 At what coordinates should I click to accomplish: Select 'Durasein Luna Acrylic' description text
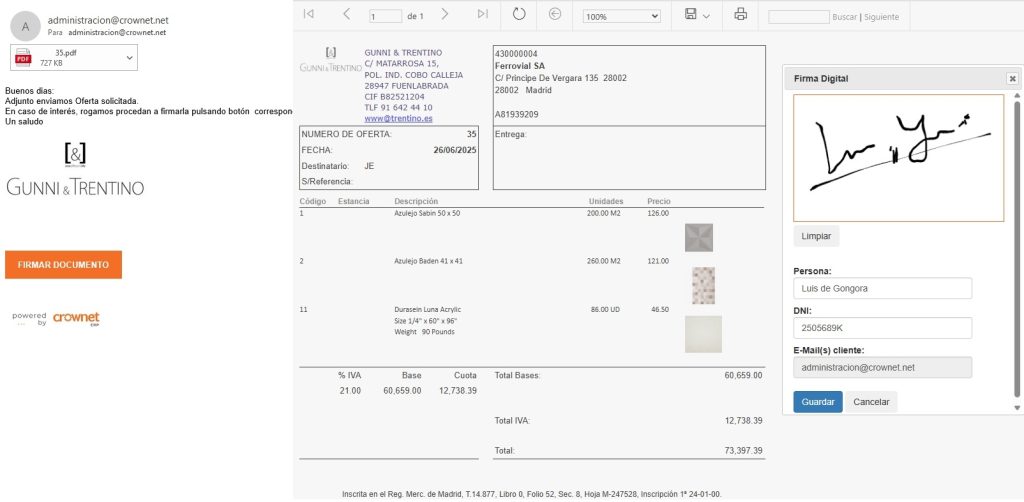(428, 309)
